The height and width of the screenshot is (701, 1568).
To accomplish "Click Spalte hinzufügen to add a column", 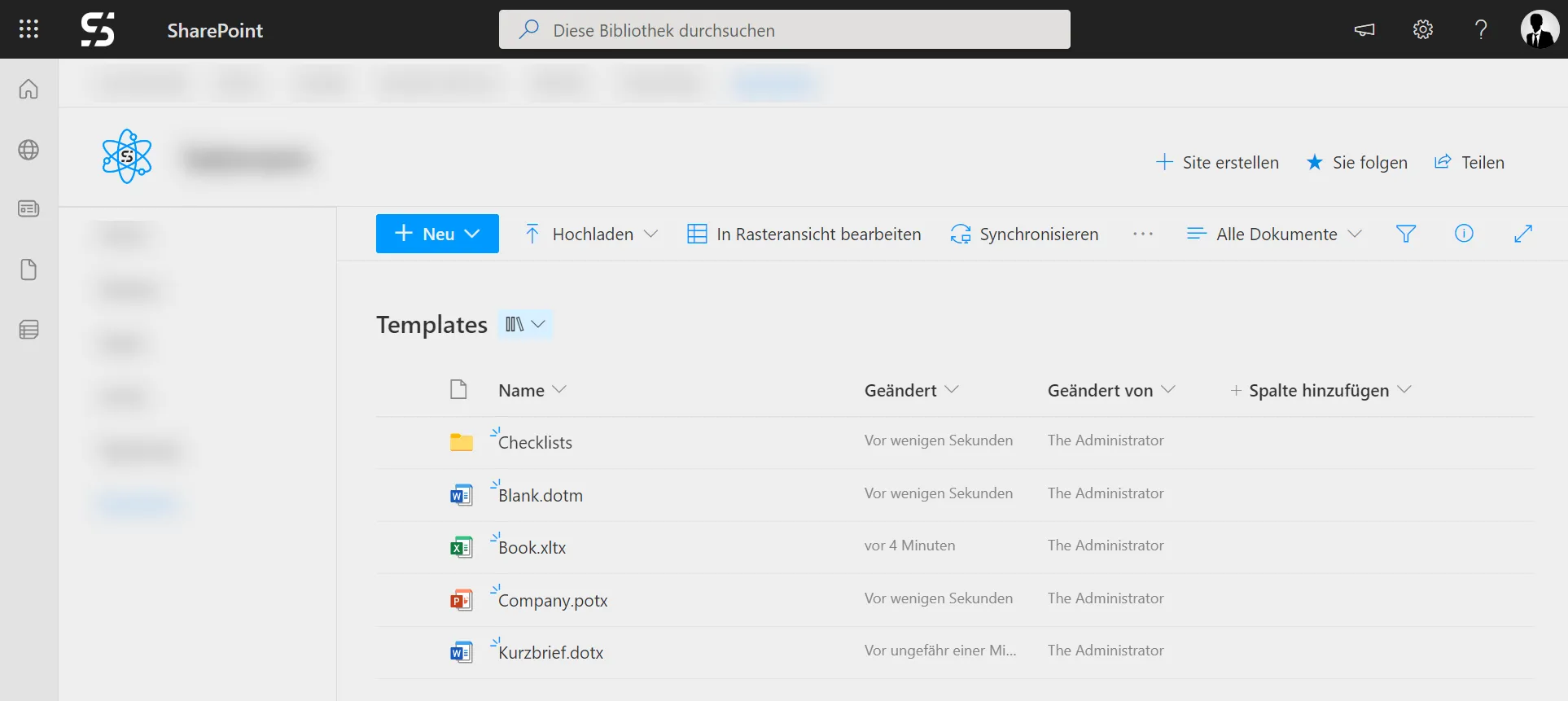I will (x=1321, y=390).
